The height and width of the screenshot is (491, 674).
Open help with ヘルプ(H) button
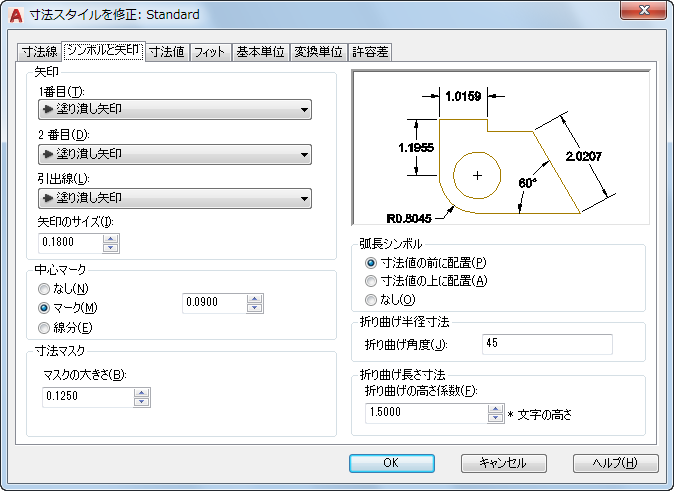coord(616,463)
